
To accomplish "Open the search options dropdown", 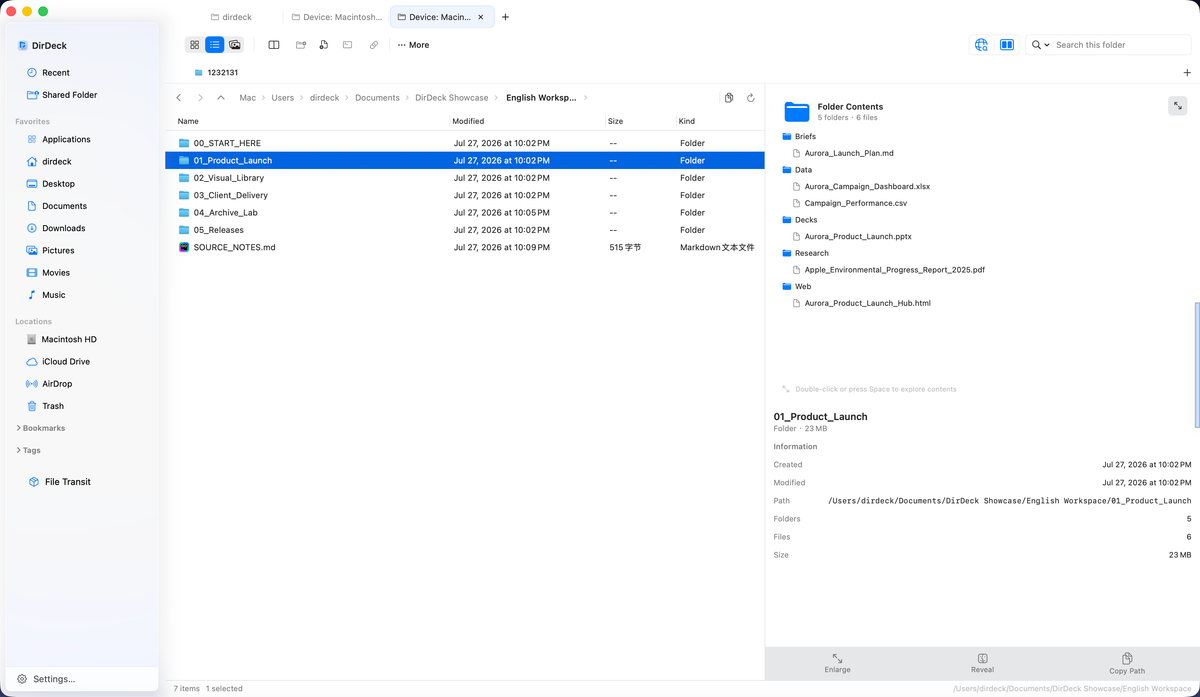I will pyautogui.click(x=1041, y=45).
